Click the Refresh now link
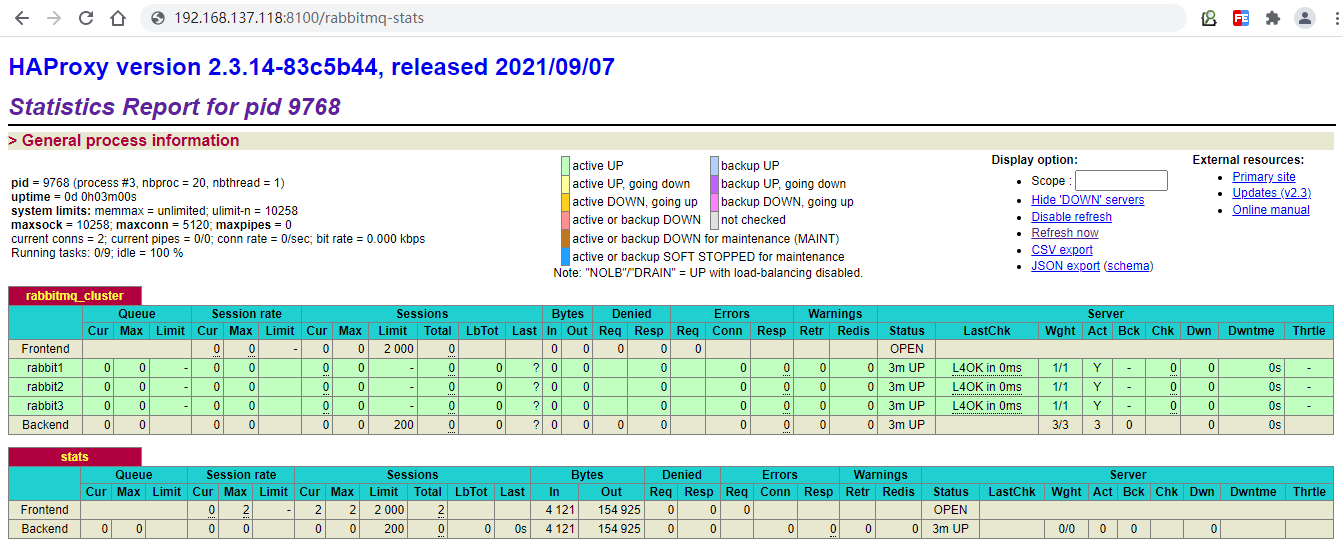 click(x=1065, y=233)
